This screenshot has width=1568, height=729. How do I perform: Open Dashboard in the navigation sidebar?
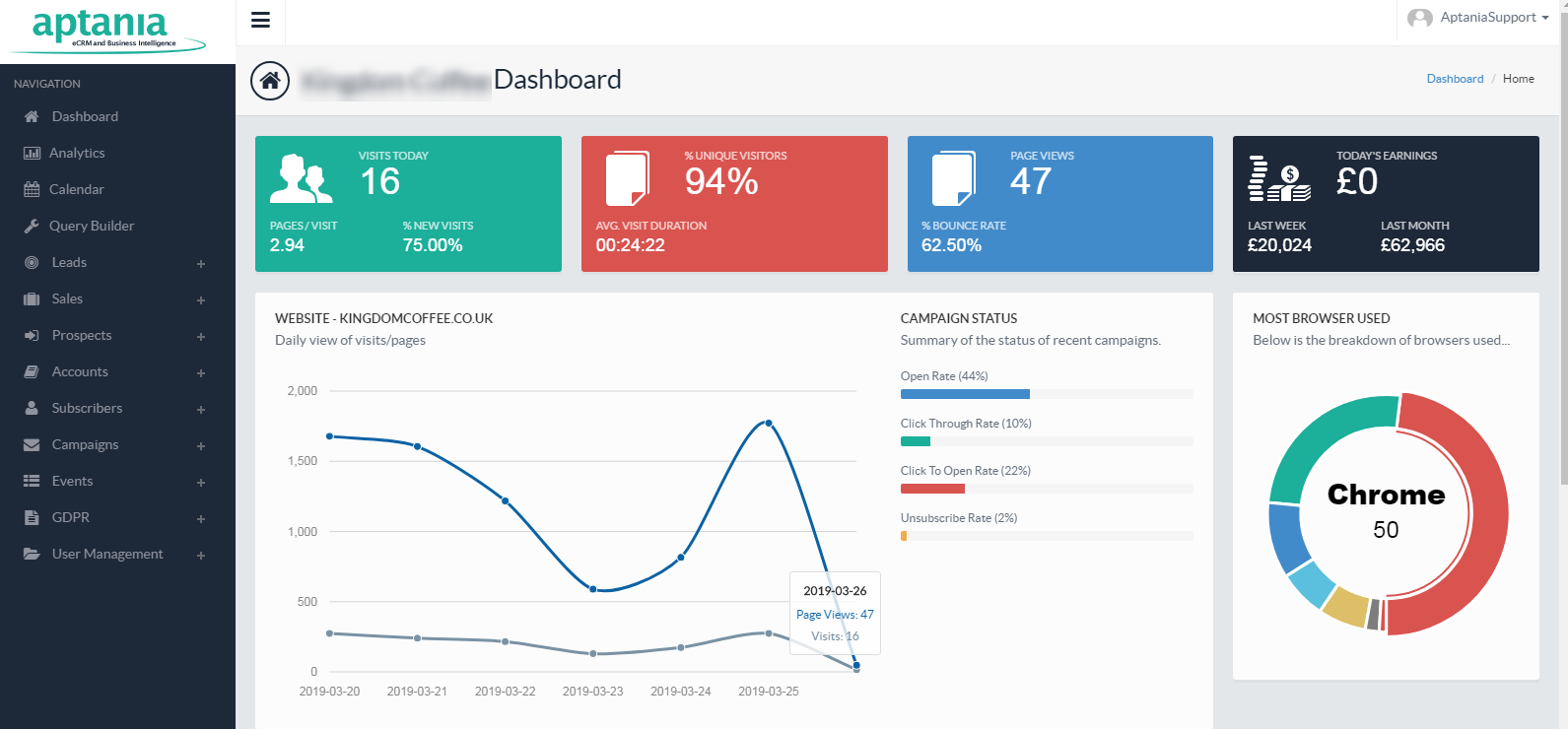[85, 116]
